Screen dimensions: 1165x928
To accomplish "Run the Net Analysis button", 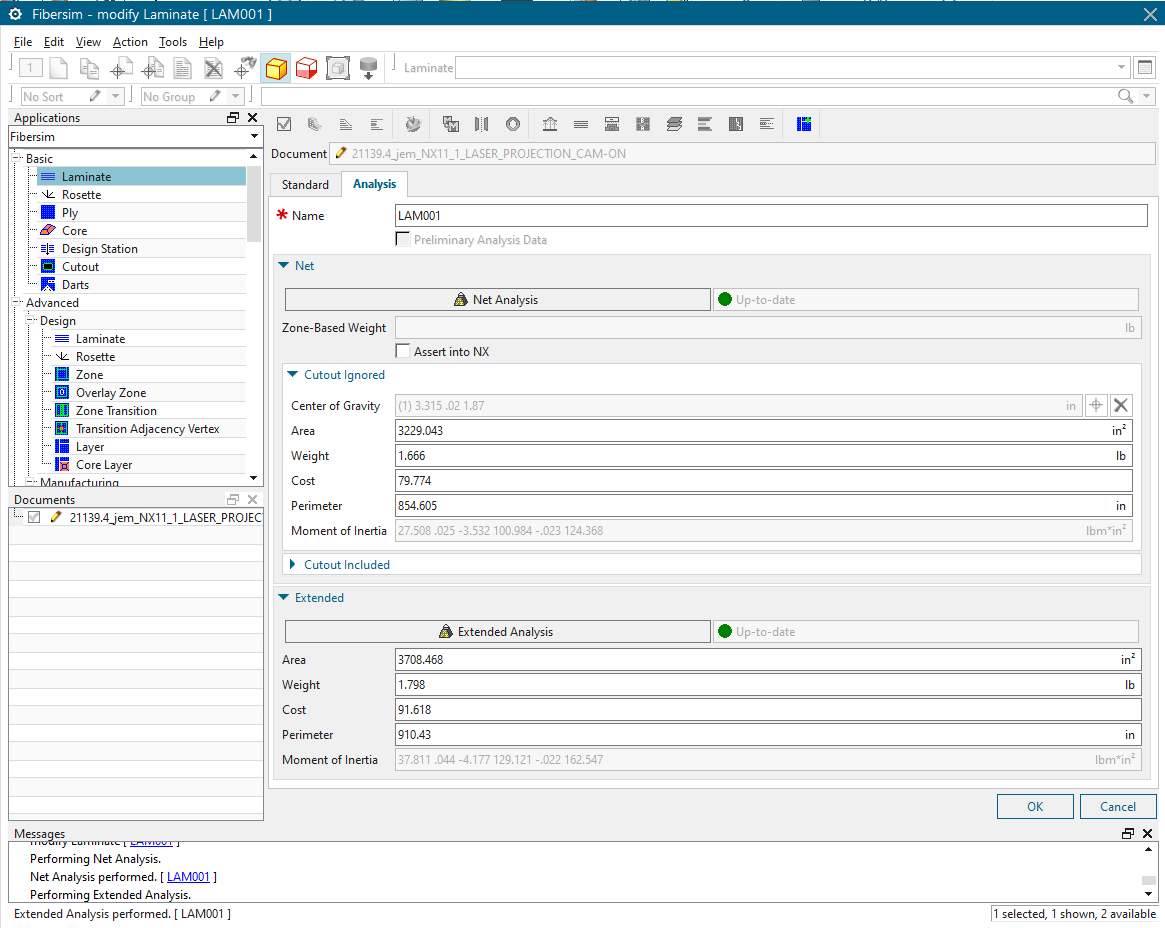I will tap(497, 299).
